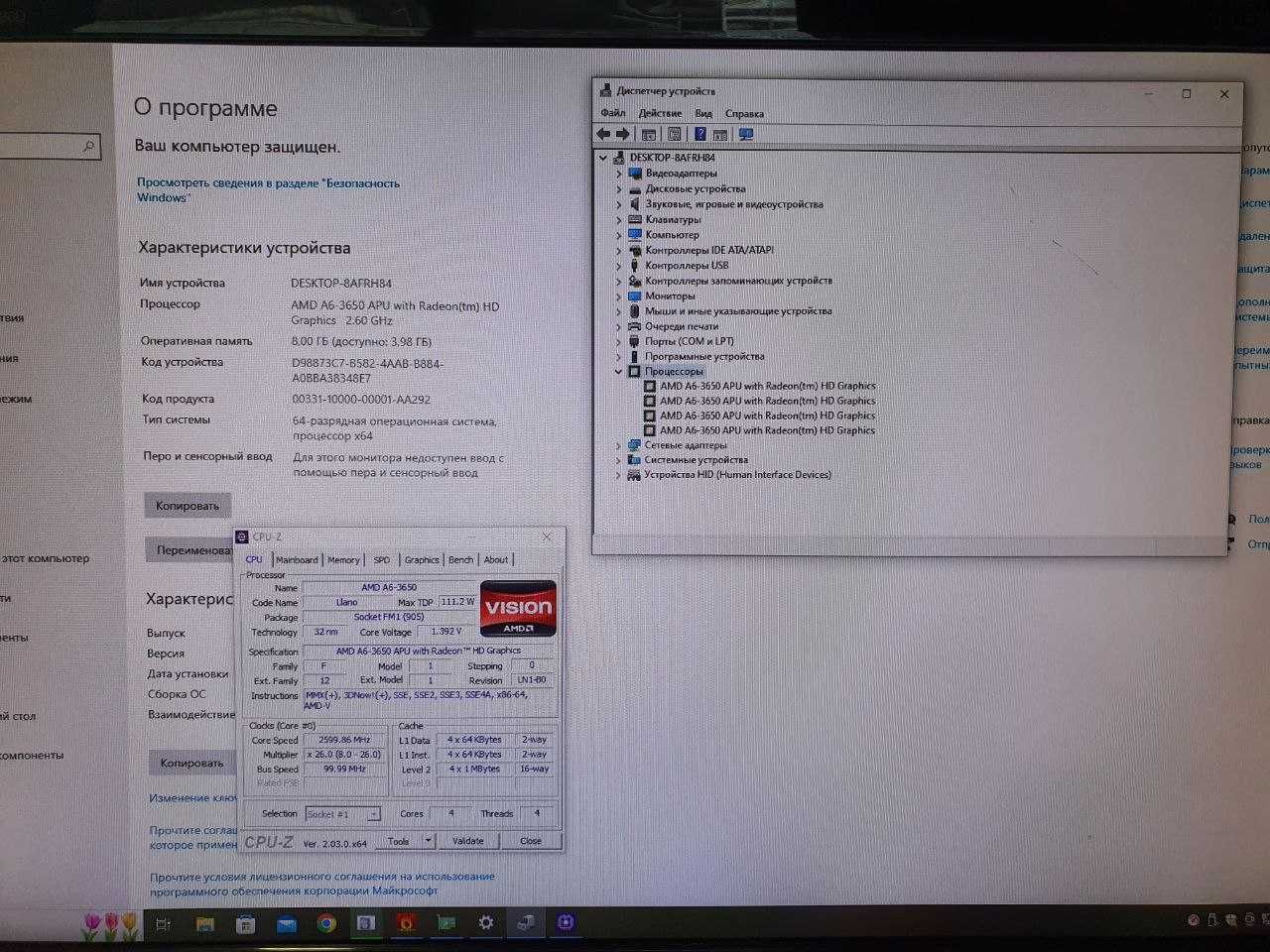The height and width of the screenshot is (952, 1270).
Task: Click the Мониторы category icon
Action: [635, 296]
